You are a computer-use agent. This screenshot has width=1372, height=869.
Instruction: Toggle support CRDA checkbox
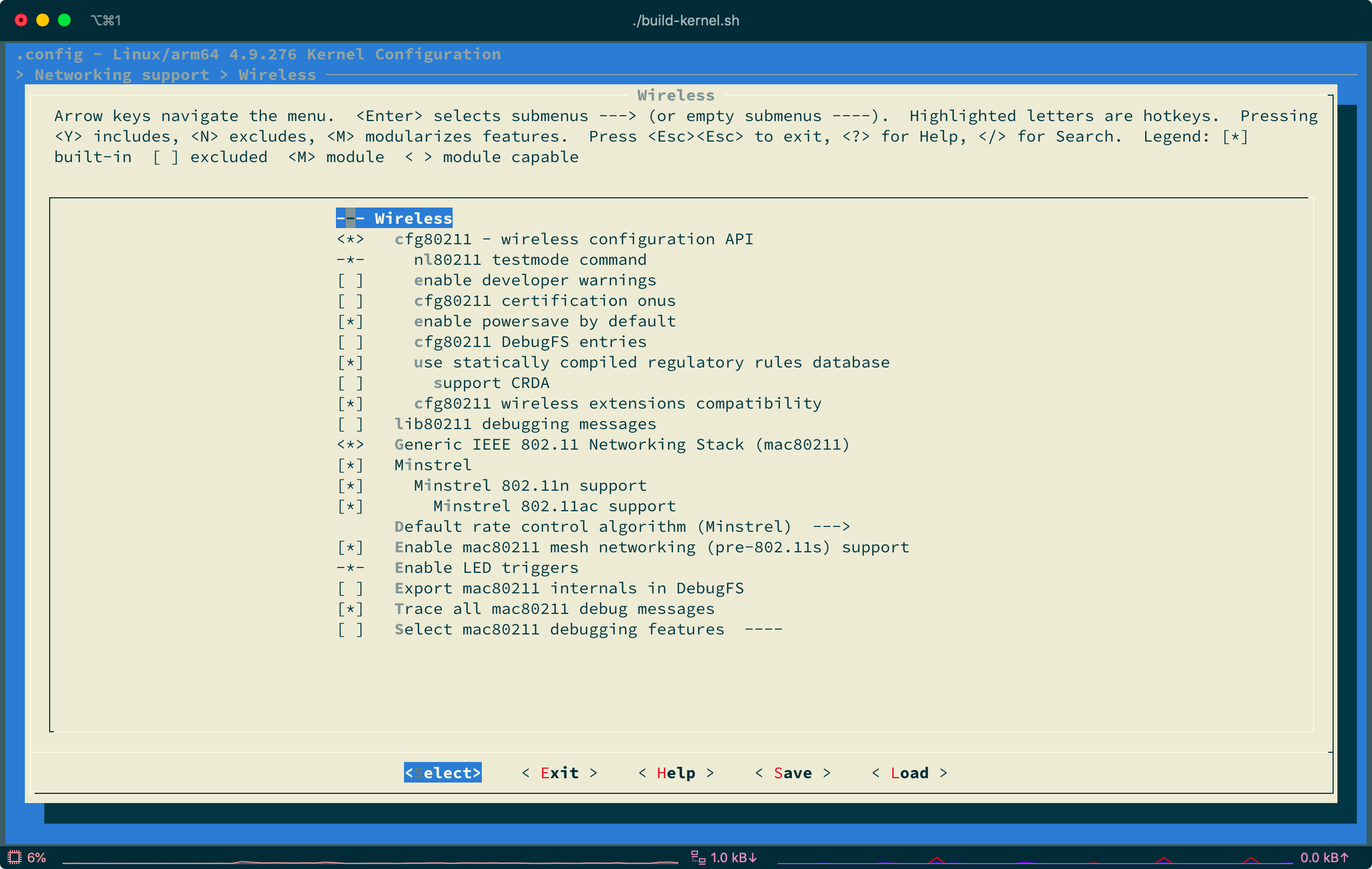tap(350, 383)
